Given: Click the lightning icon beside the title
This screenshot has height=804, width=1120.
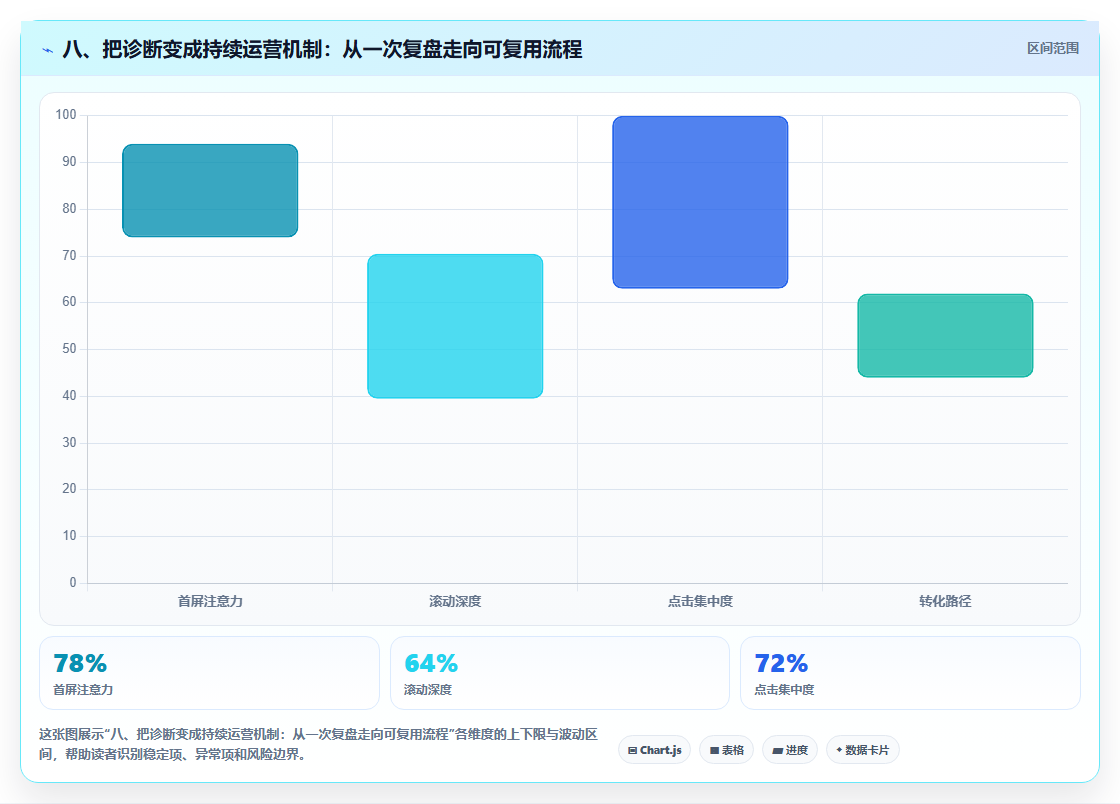Looking at the screenshot, I should [x=48, y=50].
